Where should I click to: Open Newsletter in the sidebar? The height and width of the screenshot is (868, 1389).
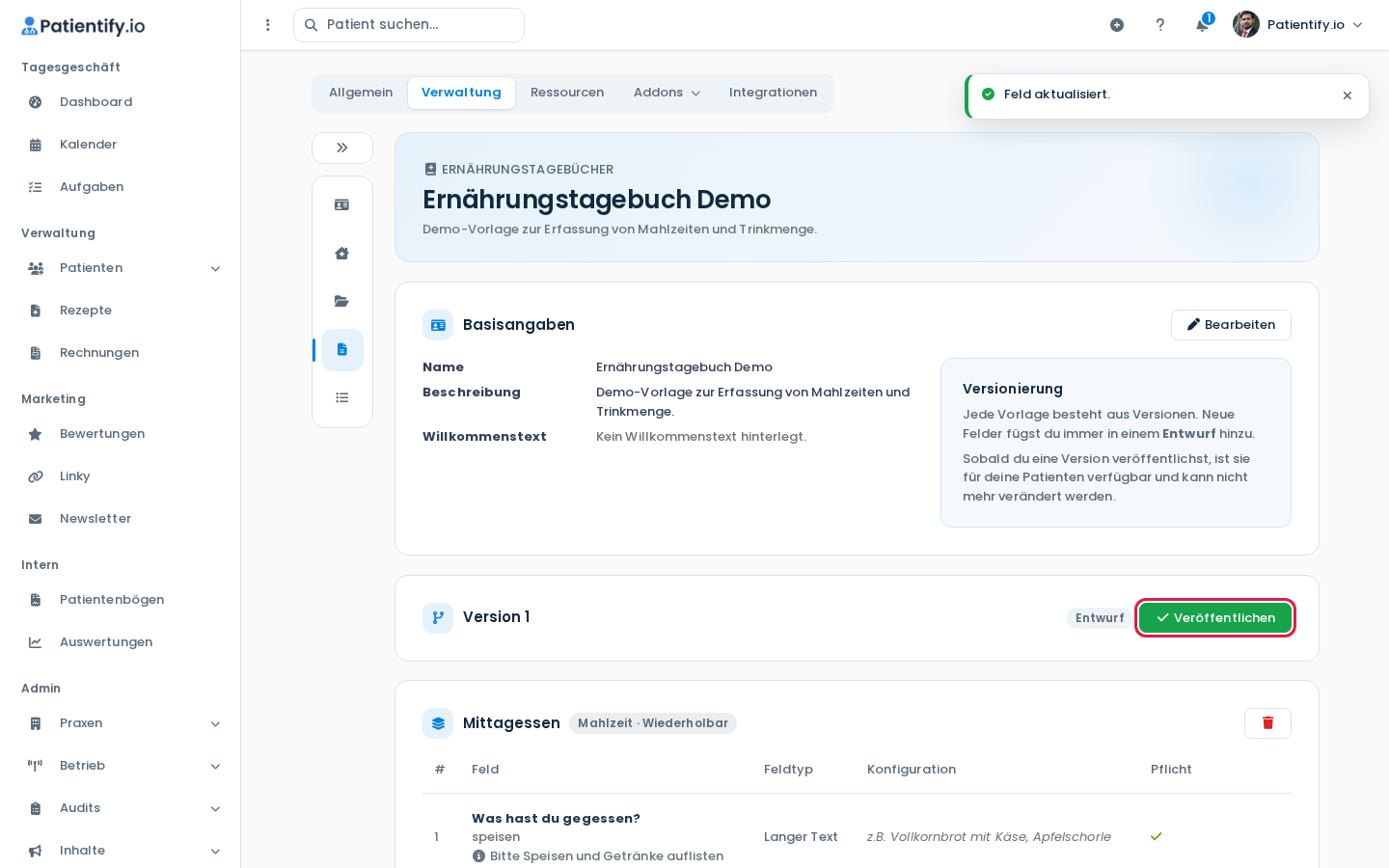(120, 519)
